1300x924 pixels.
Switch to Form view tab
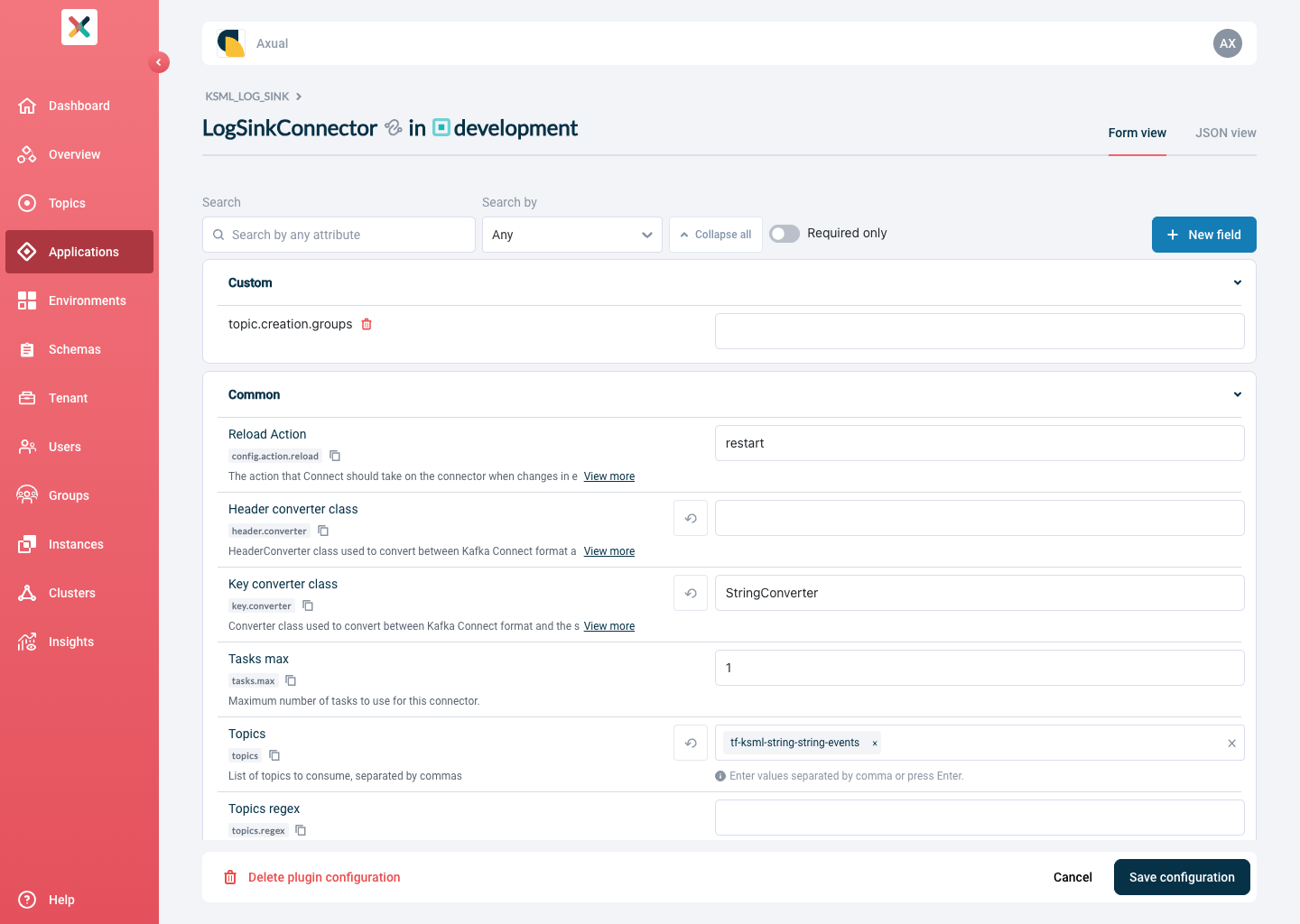(x=1137, y=133)
